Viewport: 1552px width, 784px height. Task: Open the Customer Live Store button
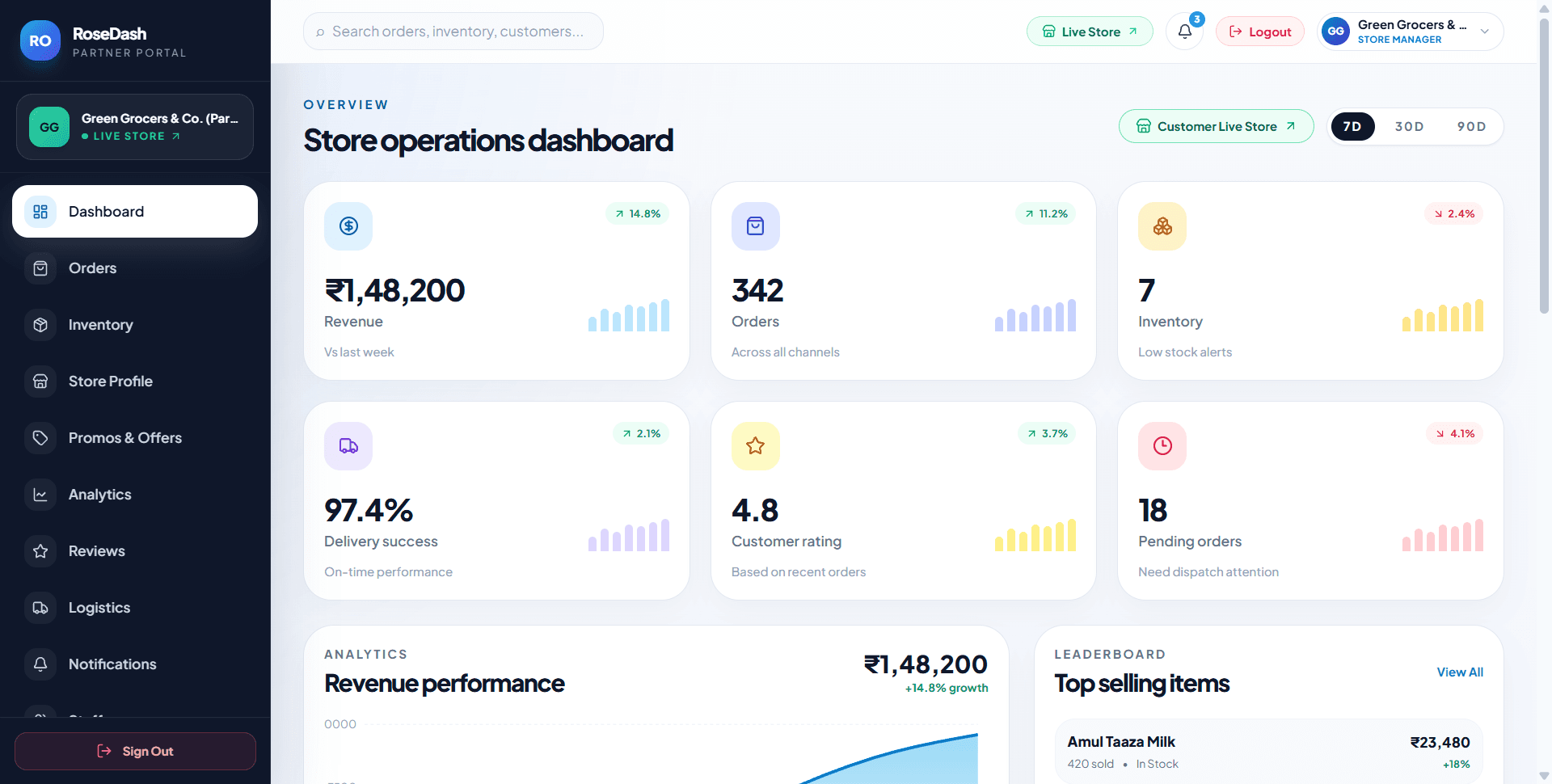pyautogui.click(x=1216, y=126)
